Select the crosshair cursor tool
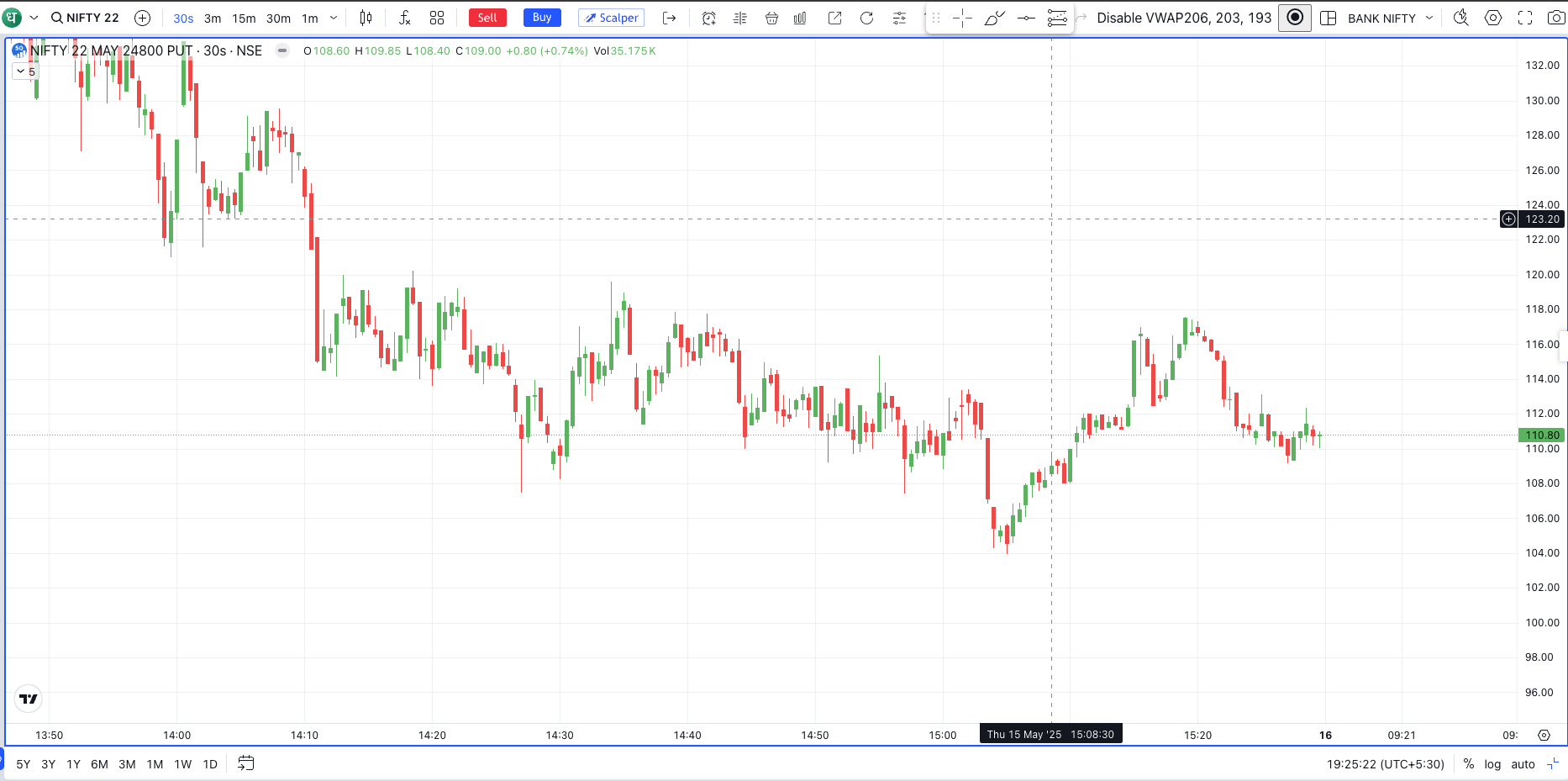 point(962,18)
